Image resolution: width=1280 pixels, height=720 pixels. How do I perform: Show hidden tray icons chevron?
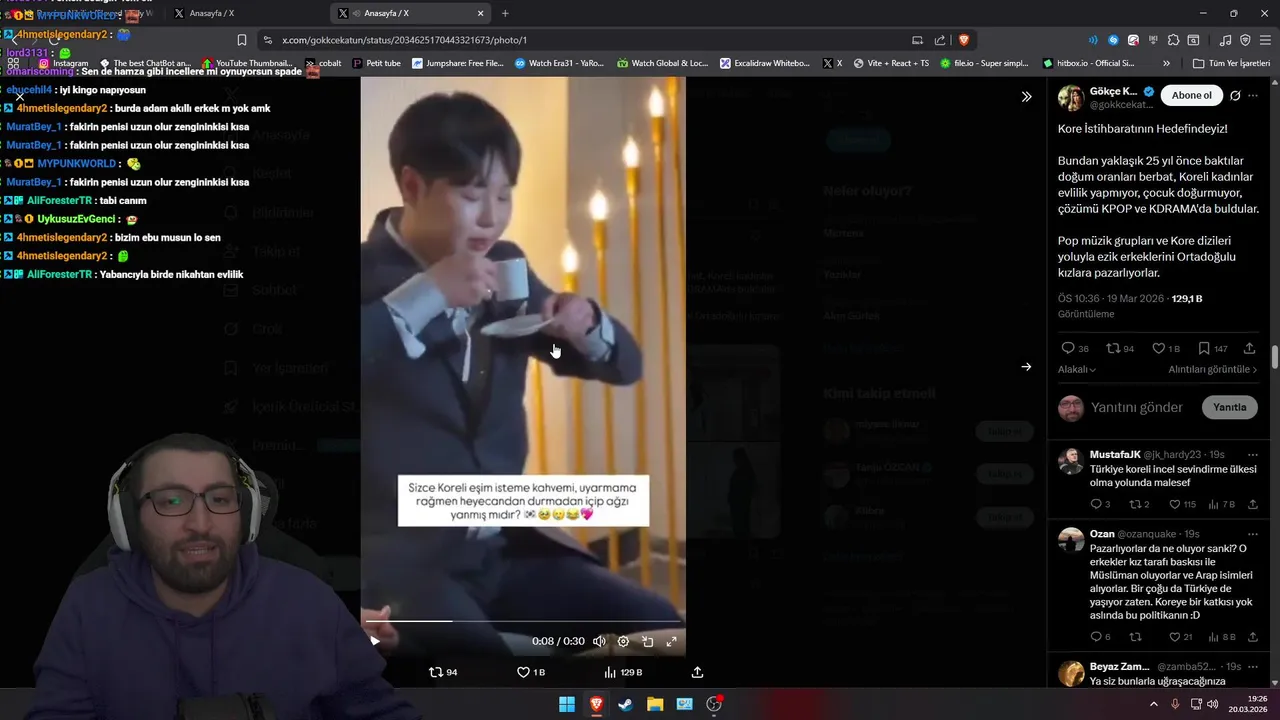(1153, 704)
